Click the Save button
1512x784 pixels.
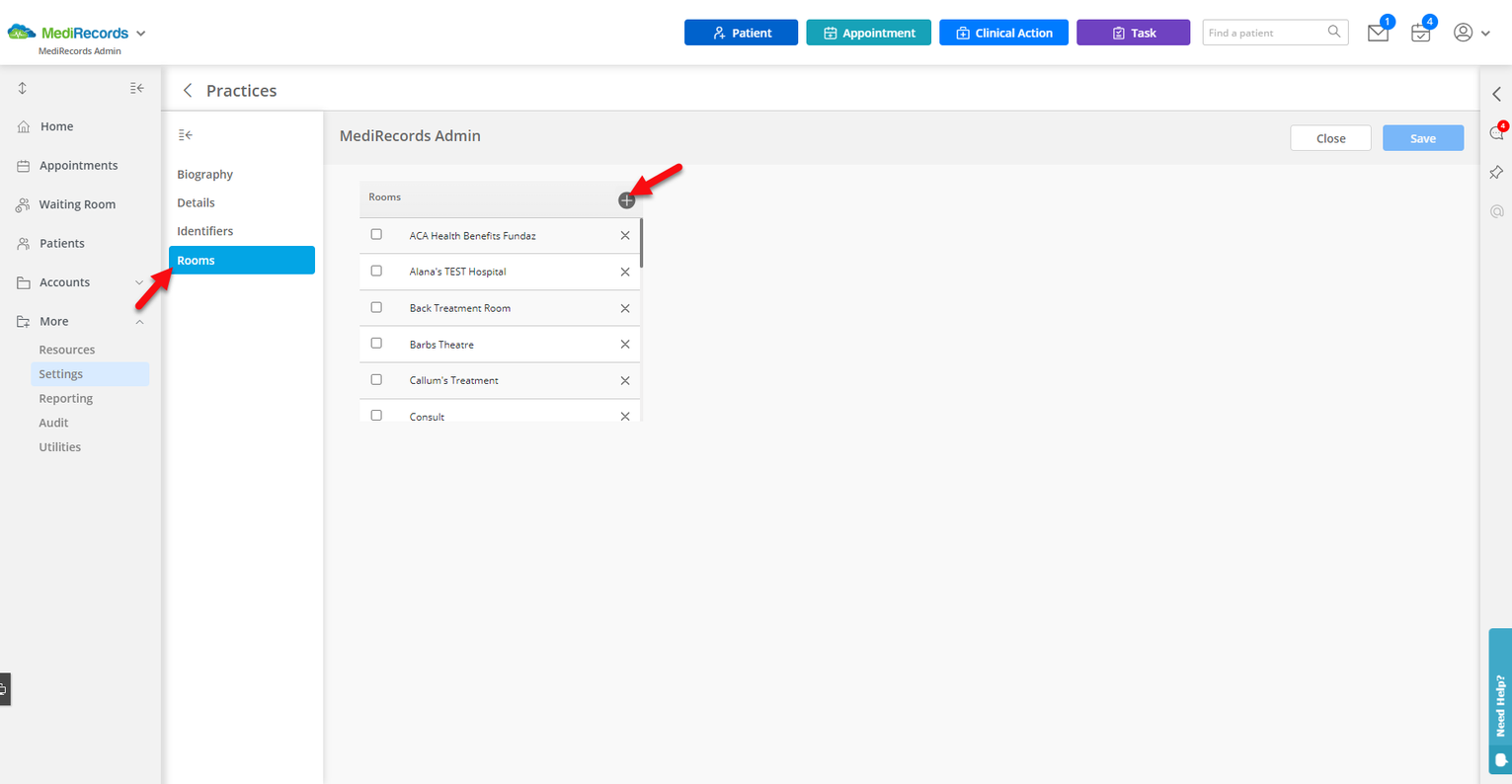[x=1423, y=138]
